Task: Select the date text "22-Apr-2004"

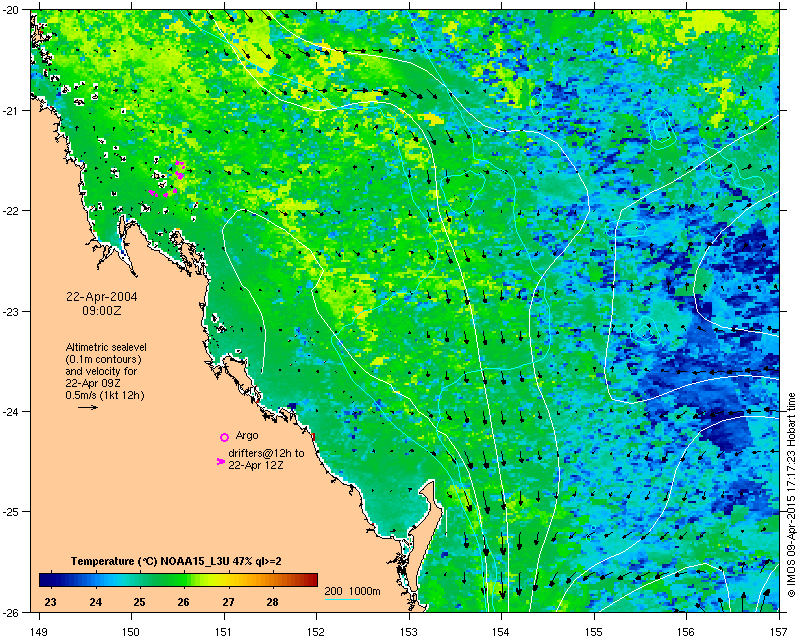Action: coord(102,297)
